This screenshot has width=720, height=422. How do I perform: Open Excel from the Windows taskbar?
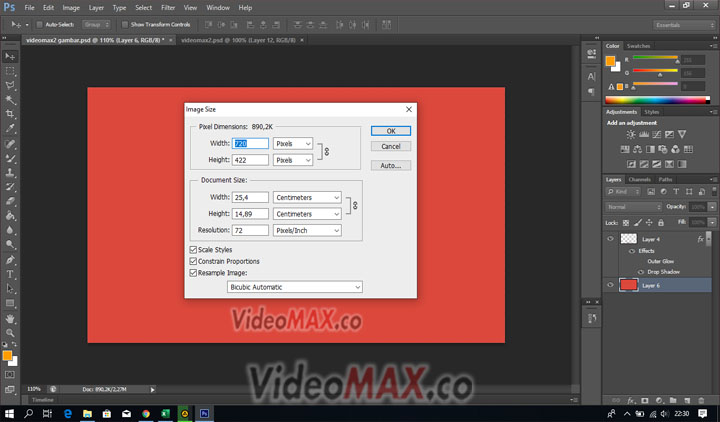pyautogui.click(x=165, y=413)
